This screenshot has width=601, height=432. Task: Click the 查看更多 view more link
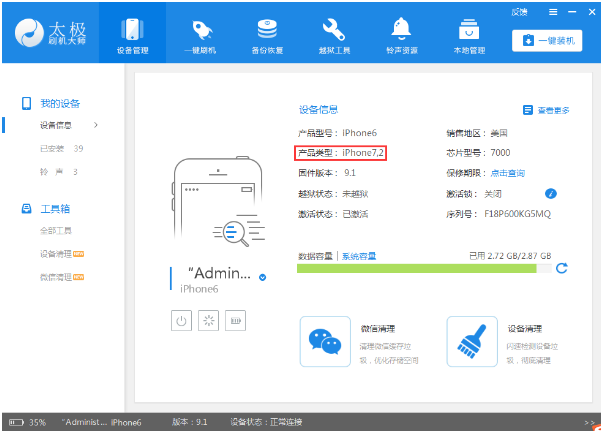553,110
